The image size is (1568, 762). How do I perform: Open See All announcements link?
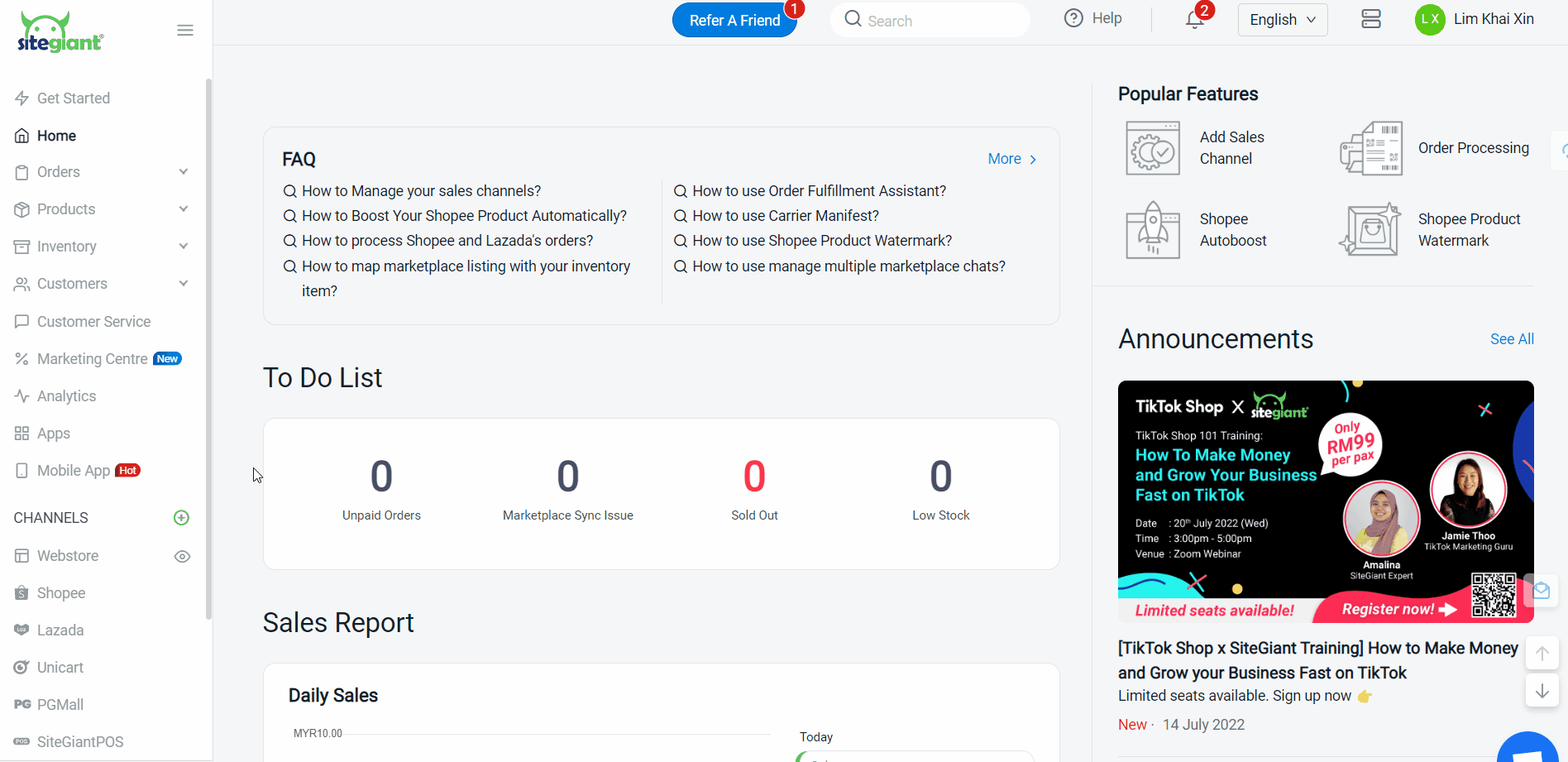1511,339
